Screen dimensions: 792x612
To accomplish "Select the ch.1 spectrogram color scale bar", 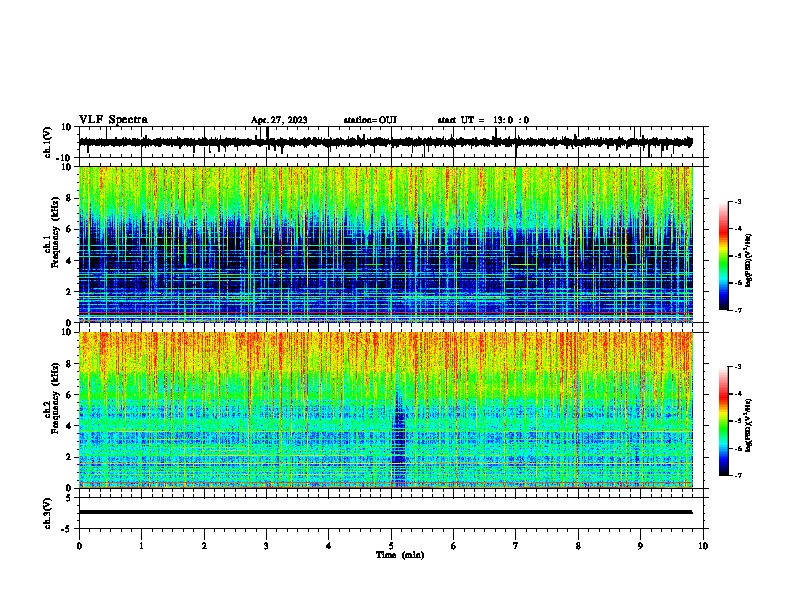I will click(x=723, y=256).
